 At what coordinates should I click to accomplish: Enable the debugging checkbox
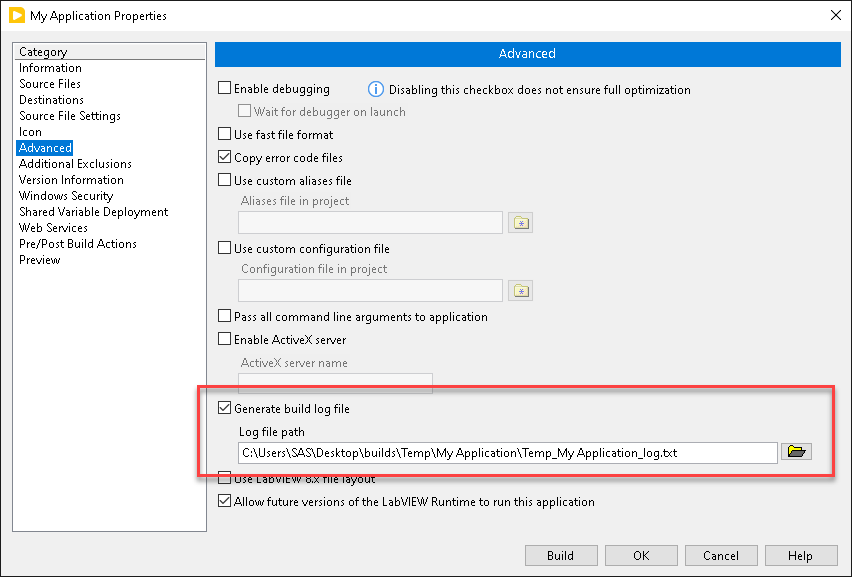pyautogui.click(x=224, y=88)
